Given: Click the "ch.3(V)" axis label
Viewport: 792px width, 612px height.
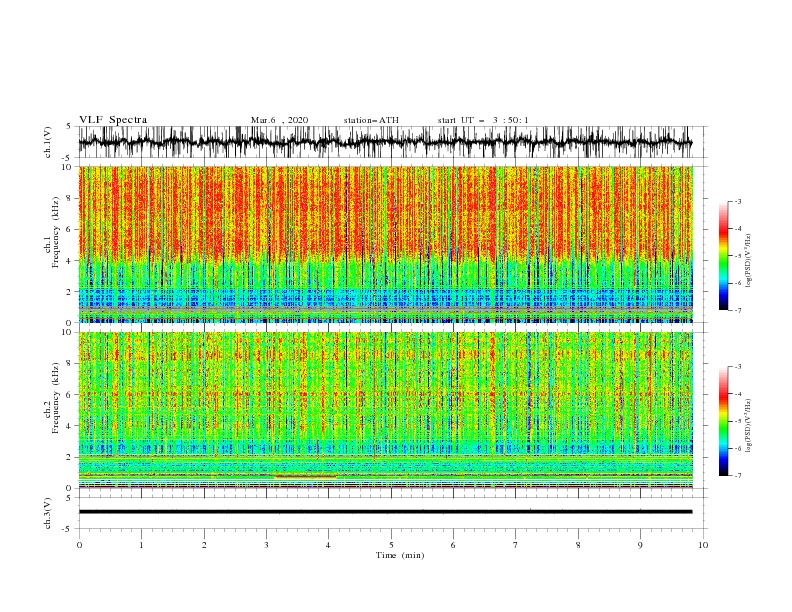Looking at the screenshot, I should tap(48, 513).
